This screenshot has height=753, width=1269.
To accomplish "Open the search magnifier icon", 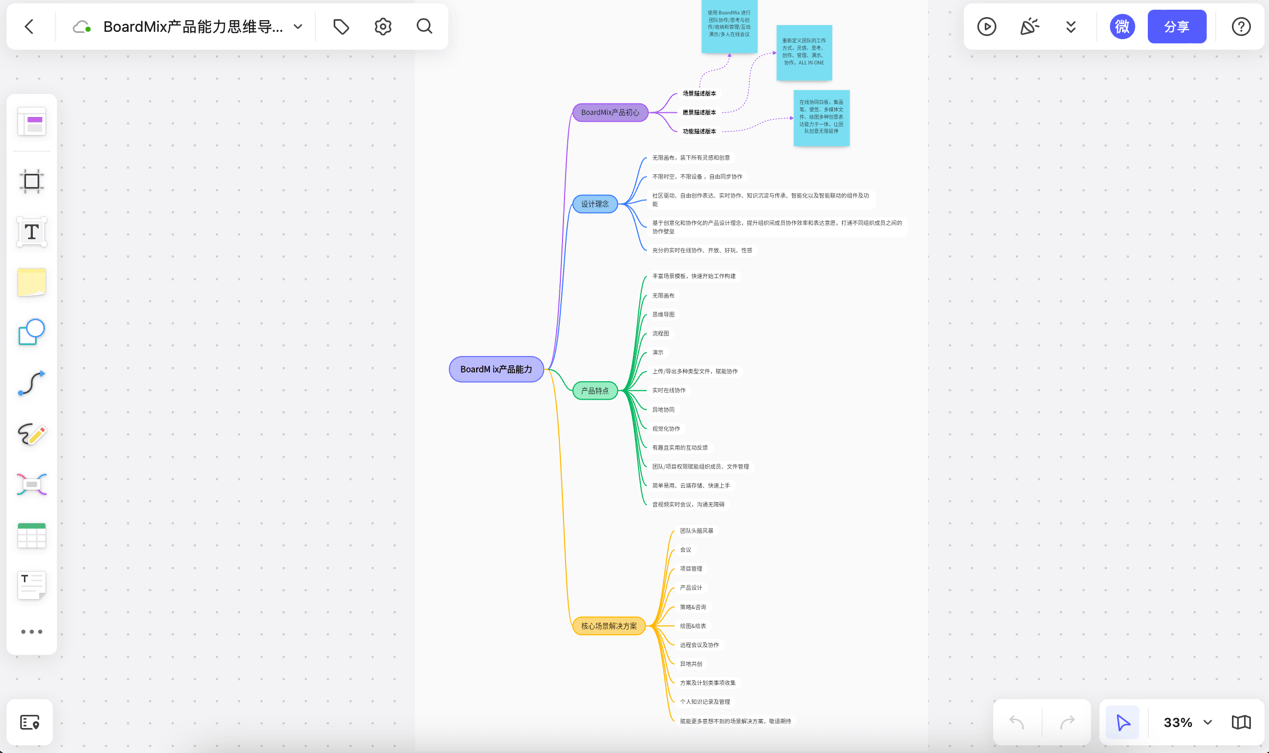I will point(424,27).
